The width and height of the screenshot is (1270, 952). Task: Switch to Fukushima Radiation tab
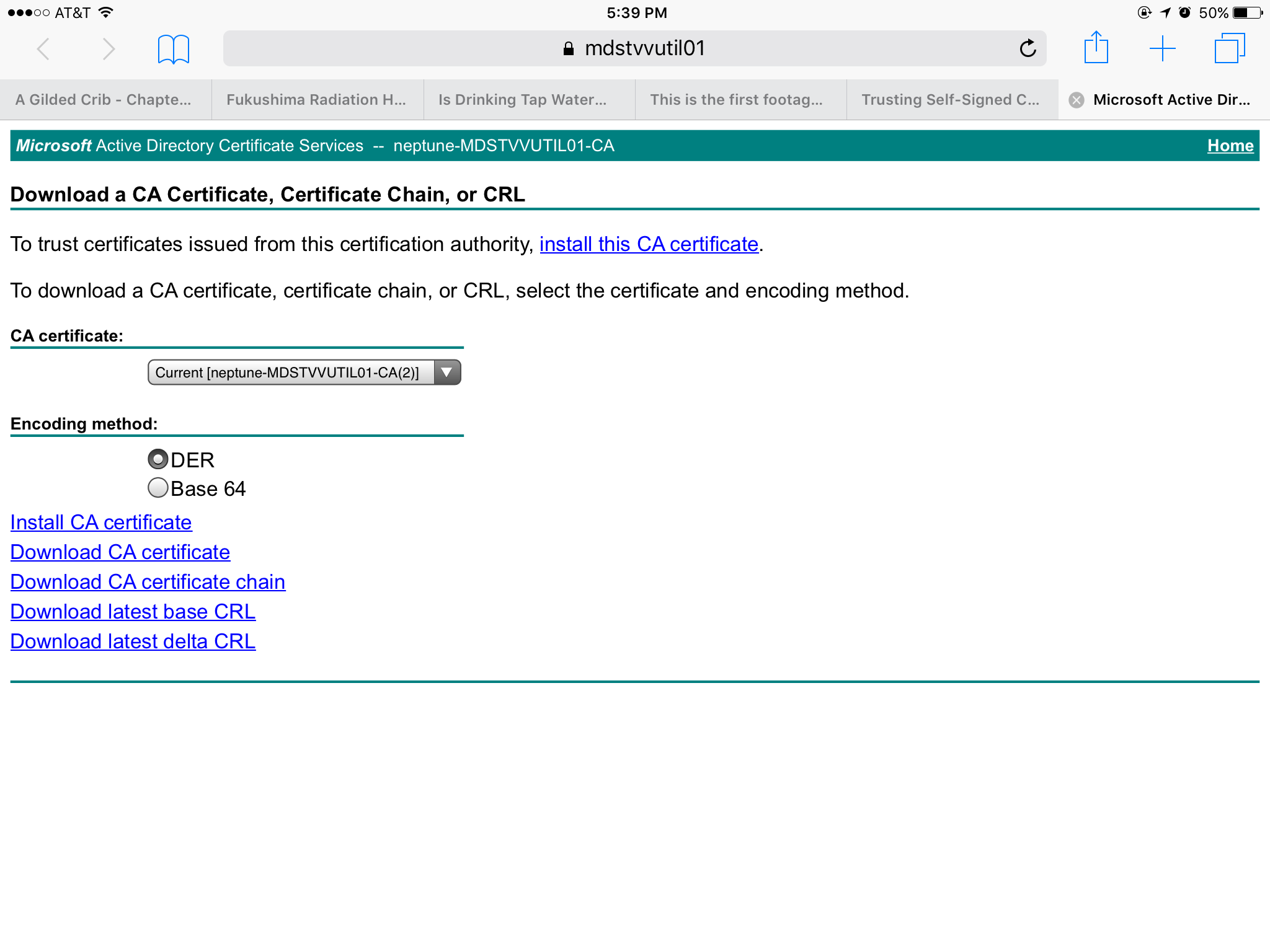(x=316, y=100)
